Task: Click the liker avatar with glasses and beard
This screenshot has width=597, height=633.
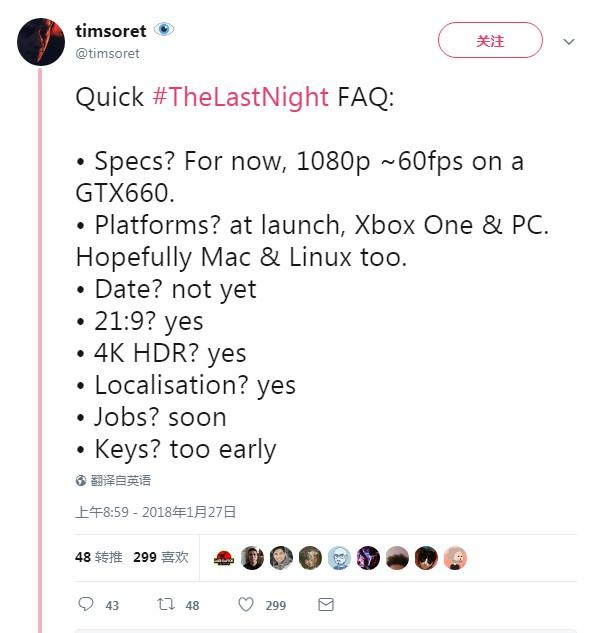Action: (x=339, y=558)
